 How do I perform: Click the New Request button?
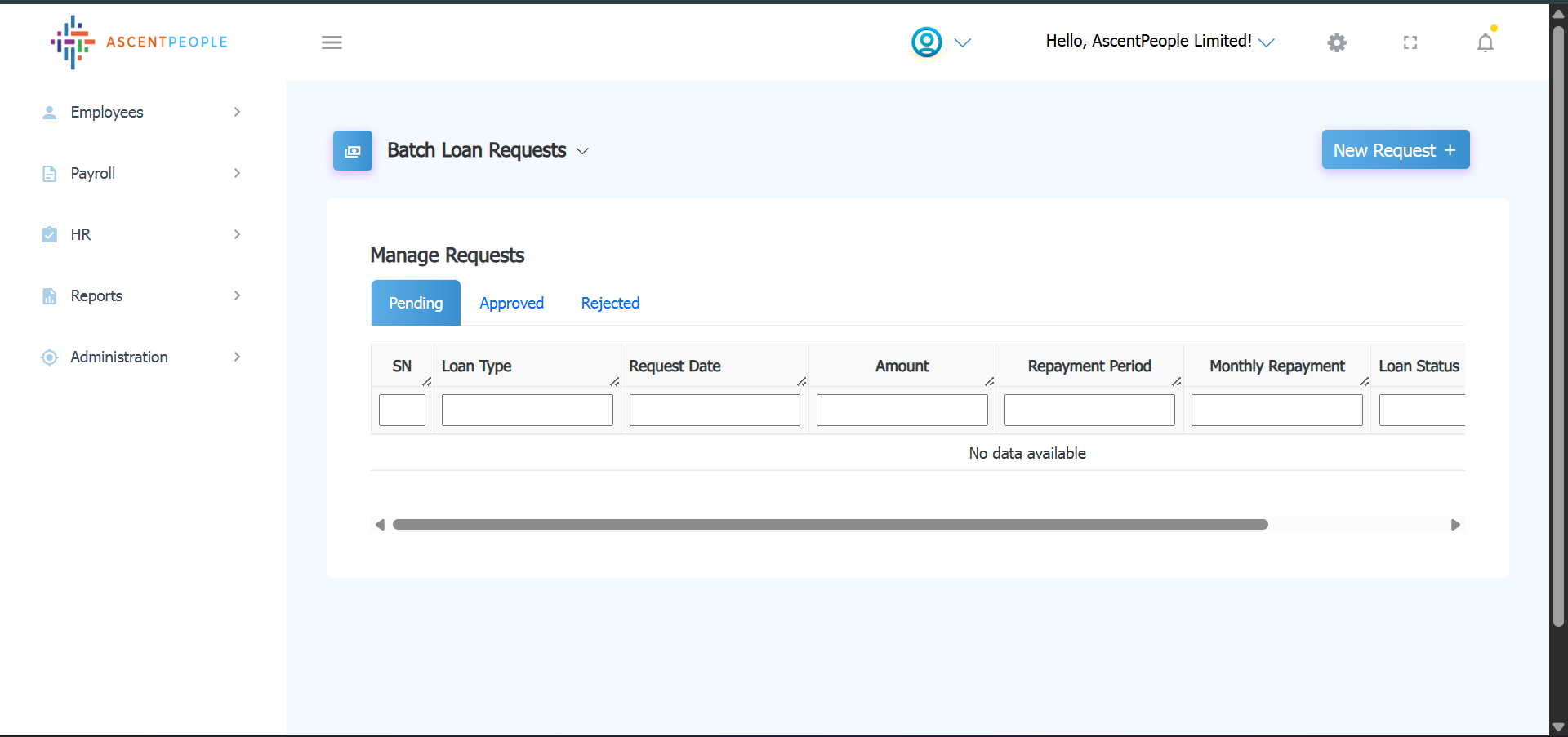[x=1395, y=150]
